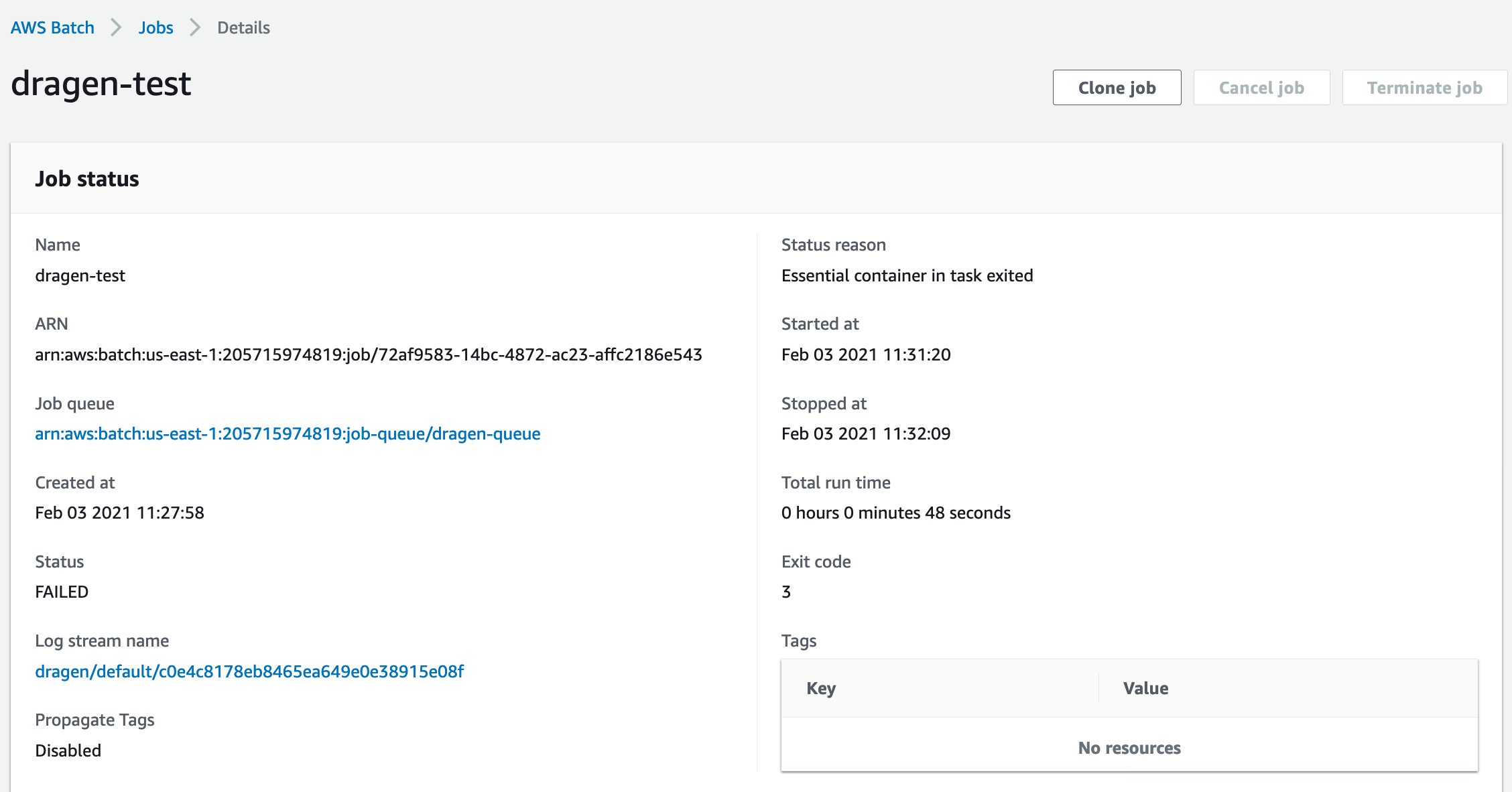Open the dragen-queue job queue ARN link

[288, 434]
